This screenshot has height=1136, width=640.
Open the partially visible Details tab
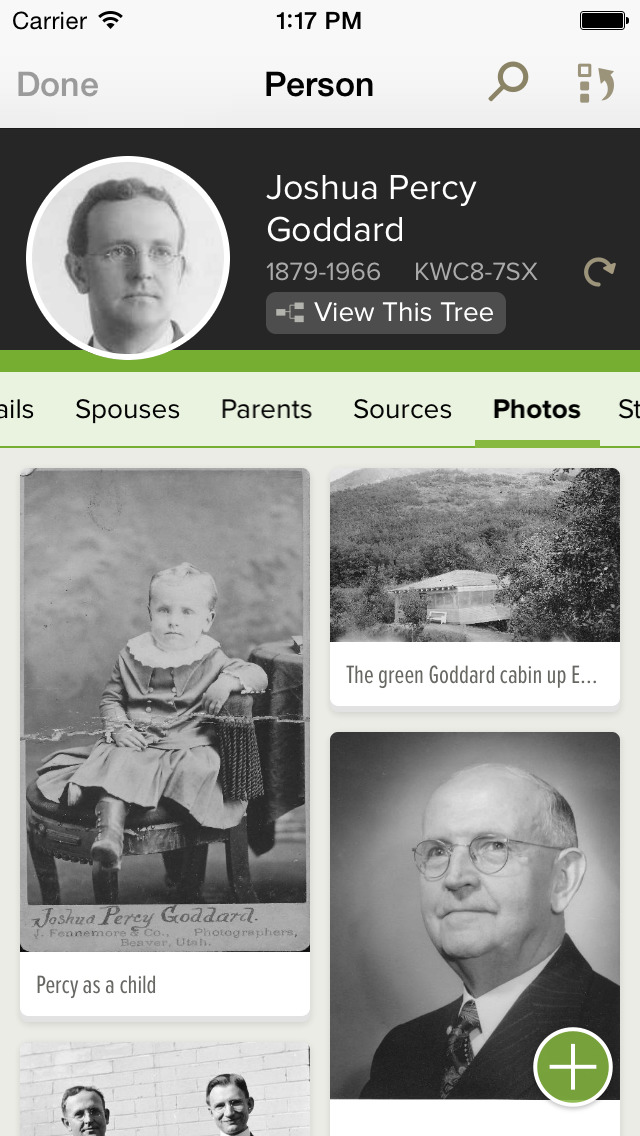[x=17, y=409]
